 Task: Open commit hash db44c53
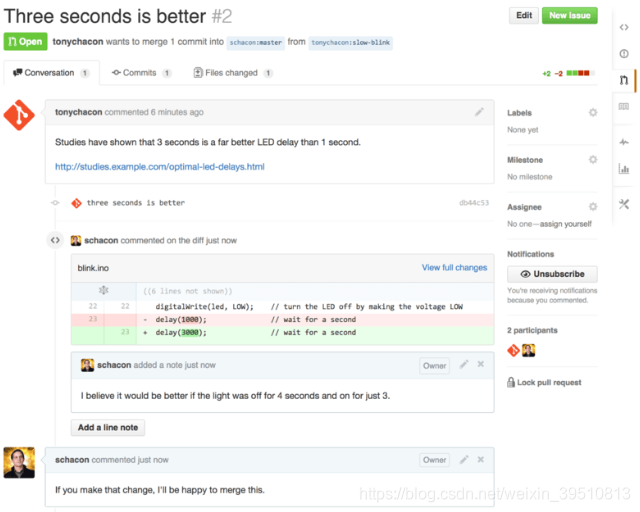[474, 203]
